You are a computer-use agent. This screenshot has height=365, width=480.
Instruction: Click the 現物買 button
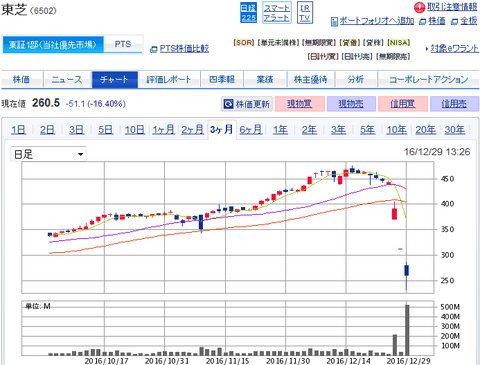tap(300, 104)
